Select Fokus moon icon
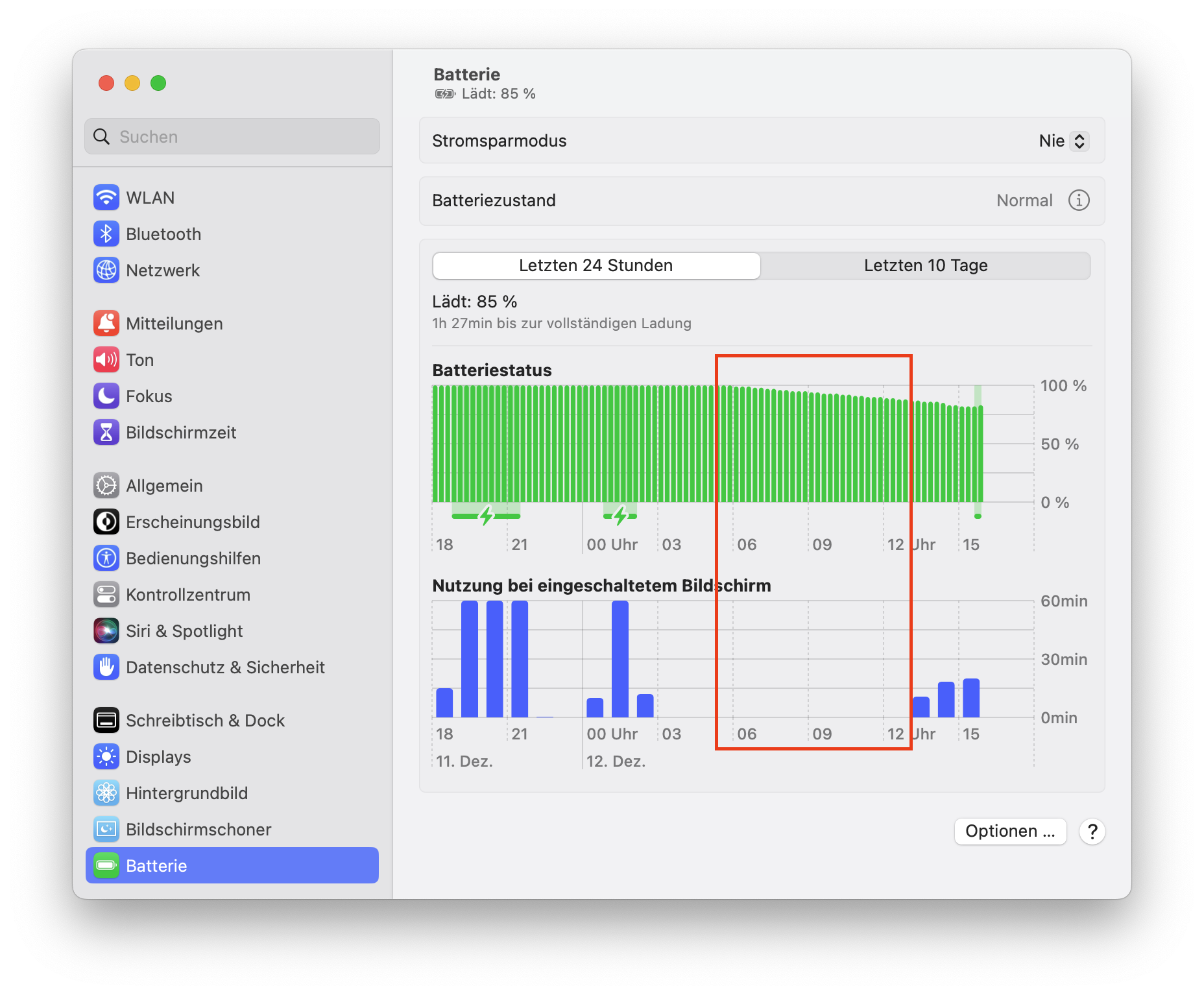The width and height of the screenshot is (1204, 995). (x=106, y=396)
